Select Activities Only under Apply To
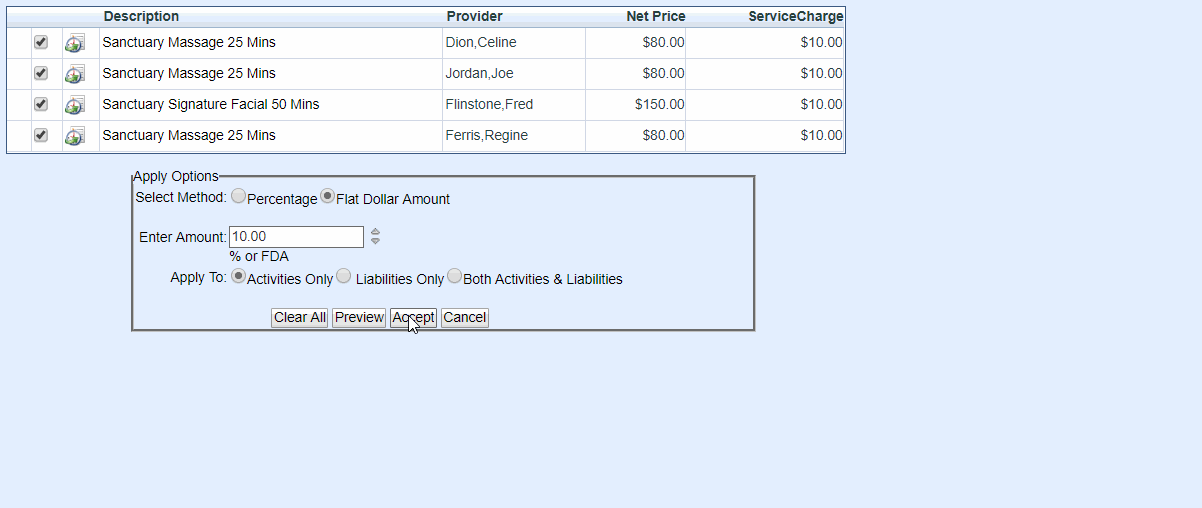The height and width of the screenshot is (508, 1202). coord(238,277)
